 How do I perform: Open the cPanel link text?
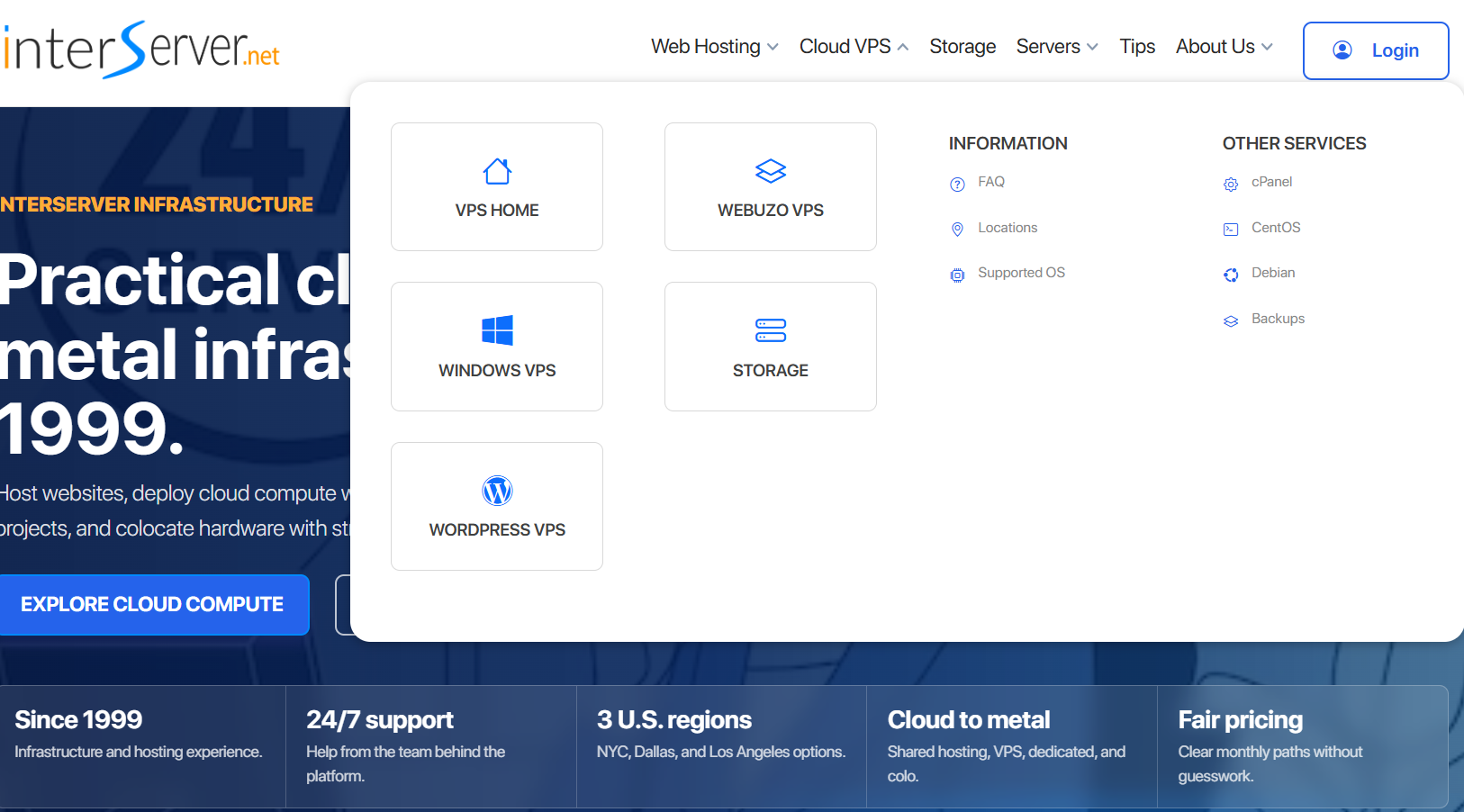pyautogui.click(x=1271, y=182)
